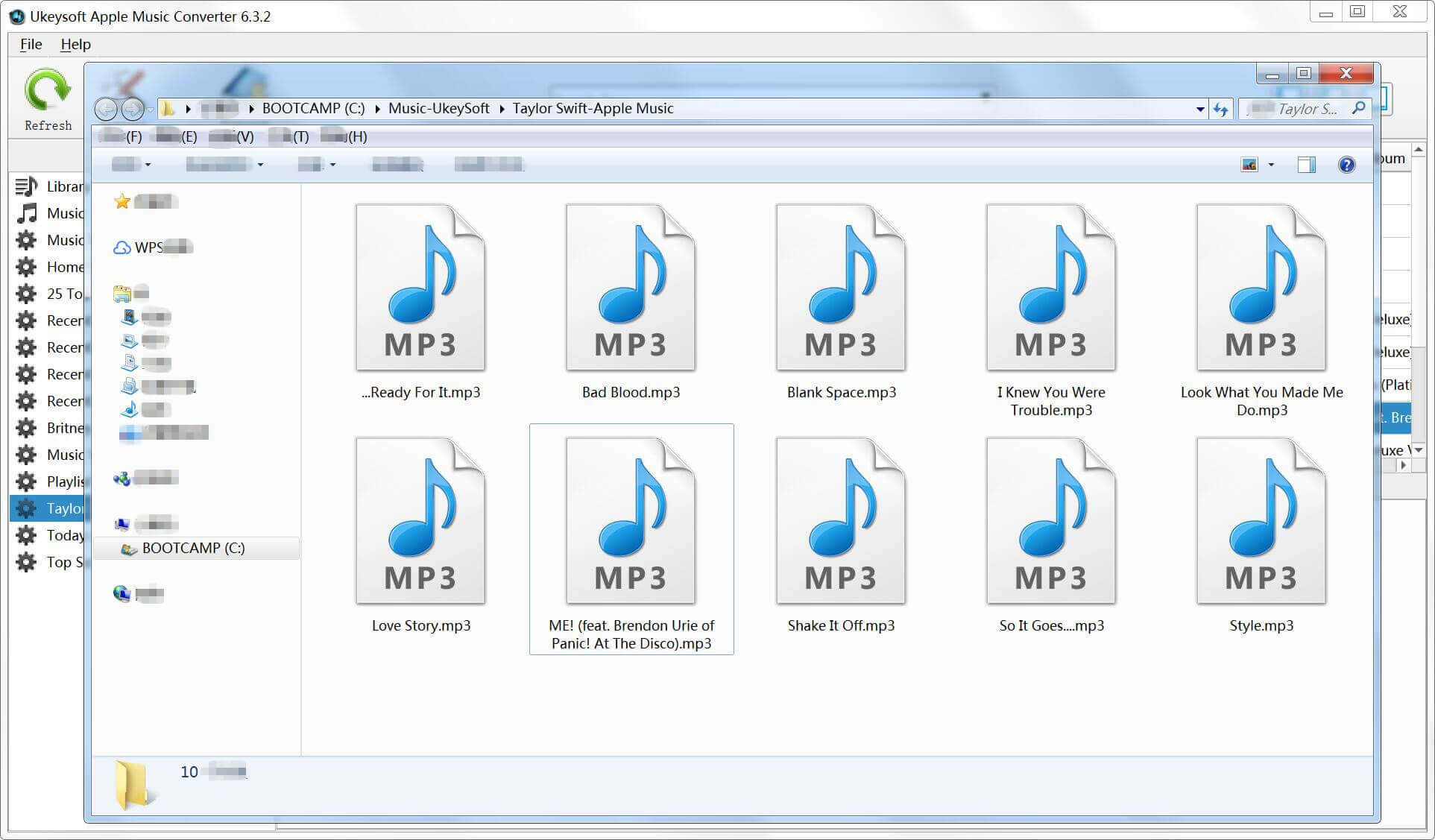
Task: Expand arrow after Music-UkeySoft in path
Action: coord(501,109)
